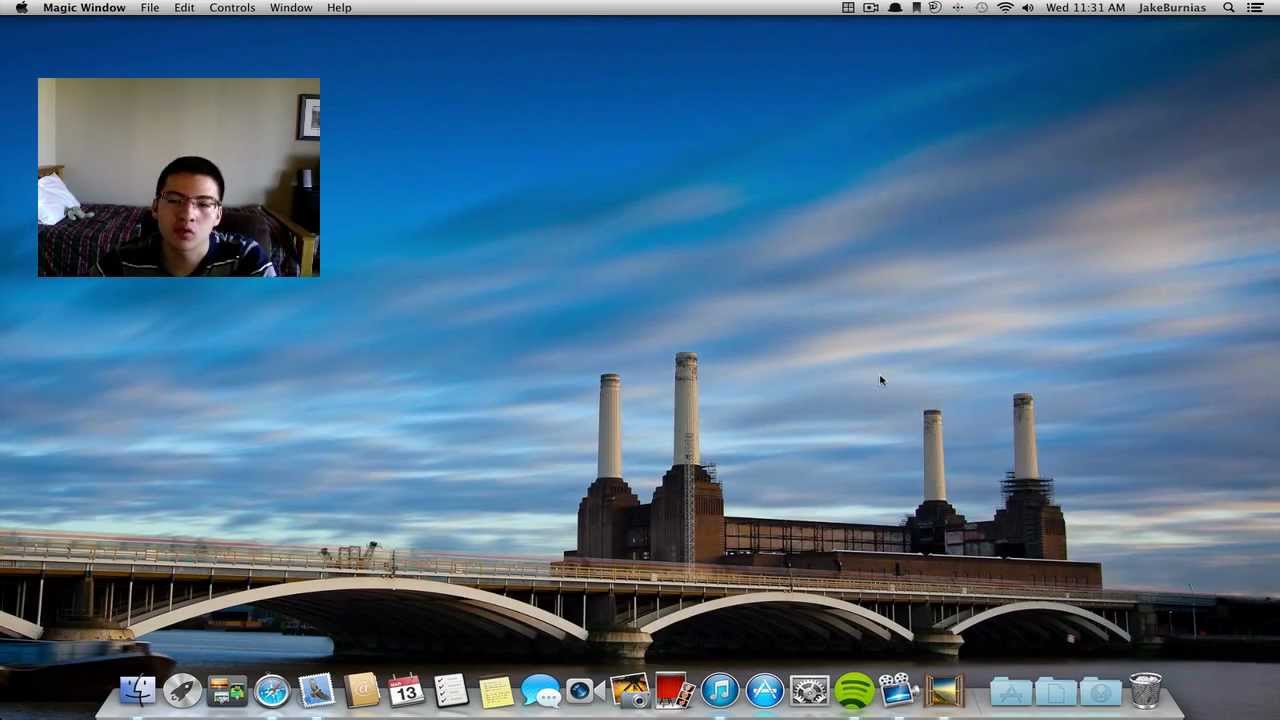1280x720 pixels.
Task: Open the Apple menu
Action: pos(21,8)
